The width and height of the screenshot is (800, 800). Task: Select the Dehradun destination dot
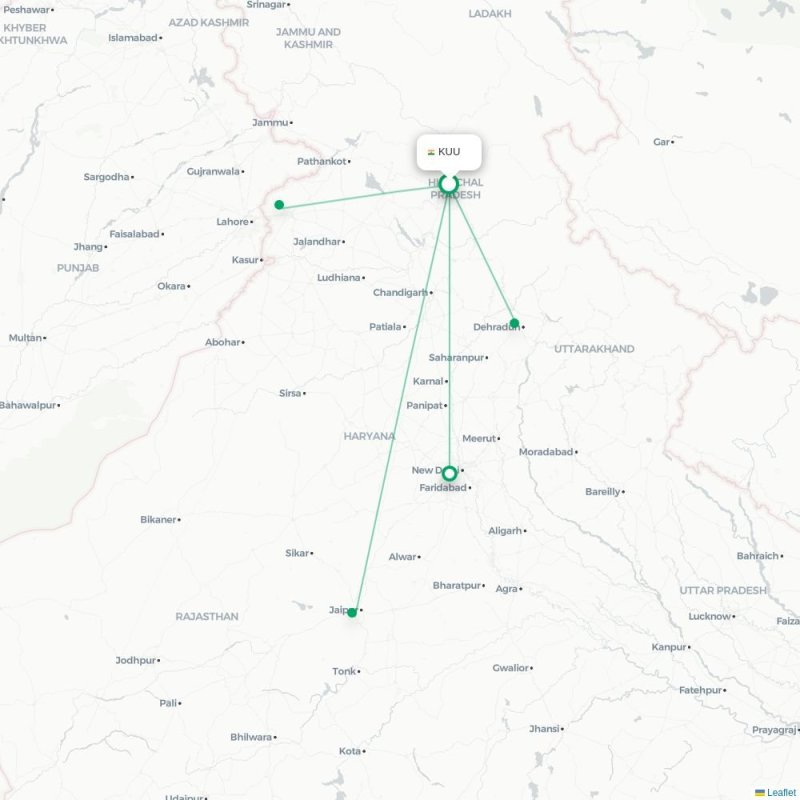point(514,323)
